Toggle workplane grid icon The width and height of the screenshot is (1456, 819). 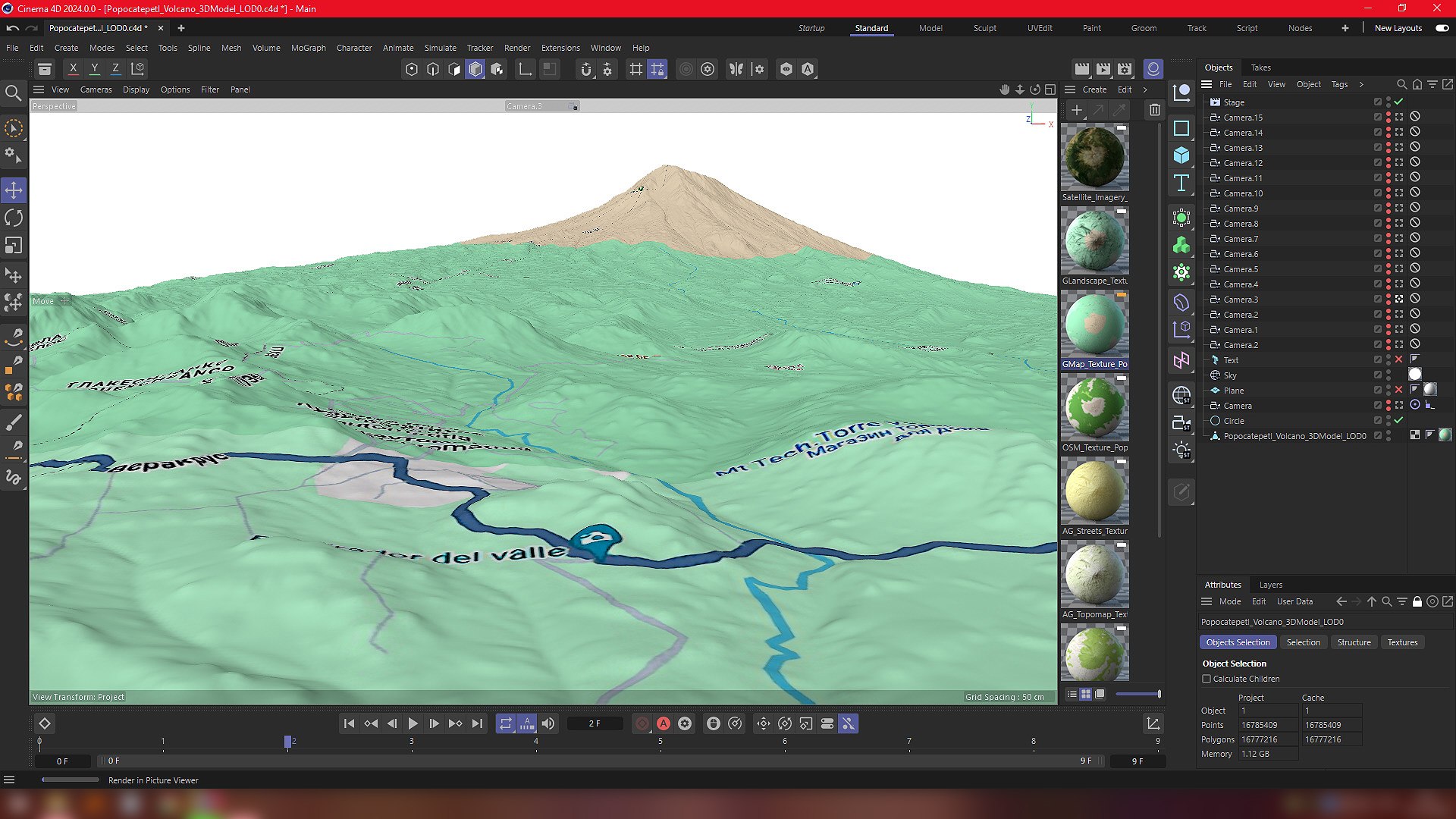(636, 69)
